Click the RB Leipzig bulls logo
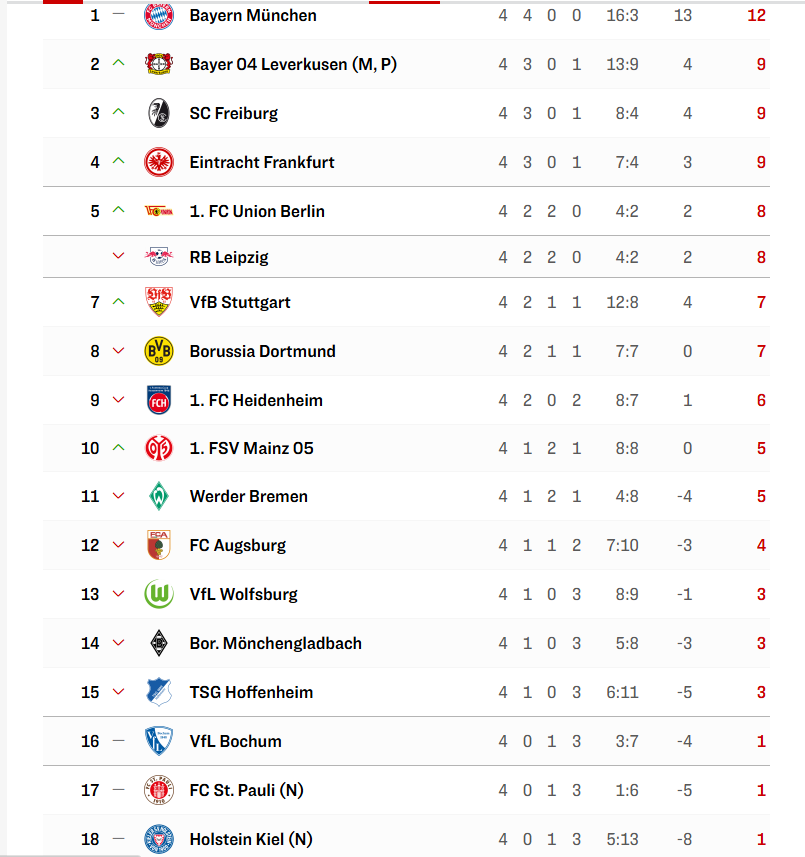Screen dimensions: 805x857 (158, 256)
